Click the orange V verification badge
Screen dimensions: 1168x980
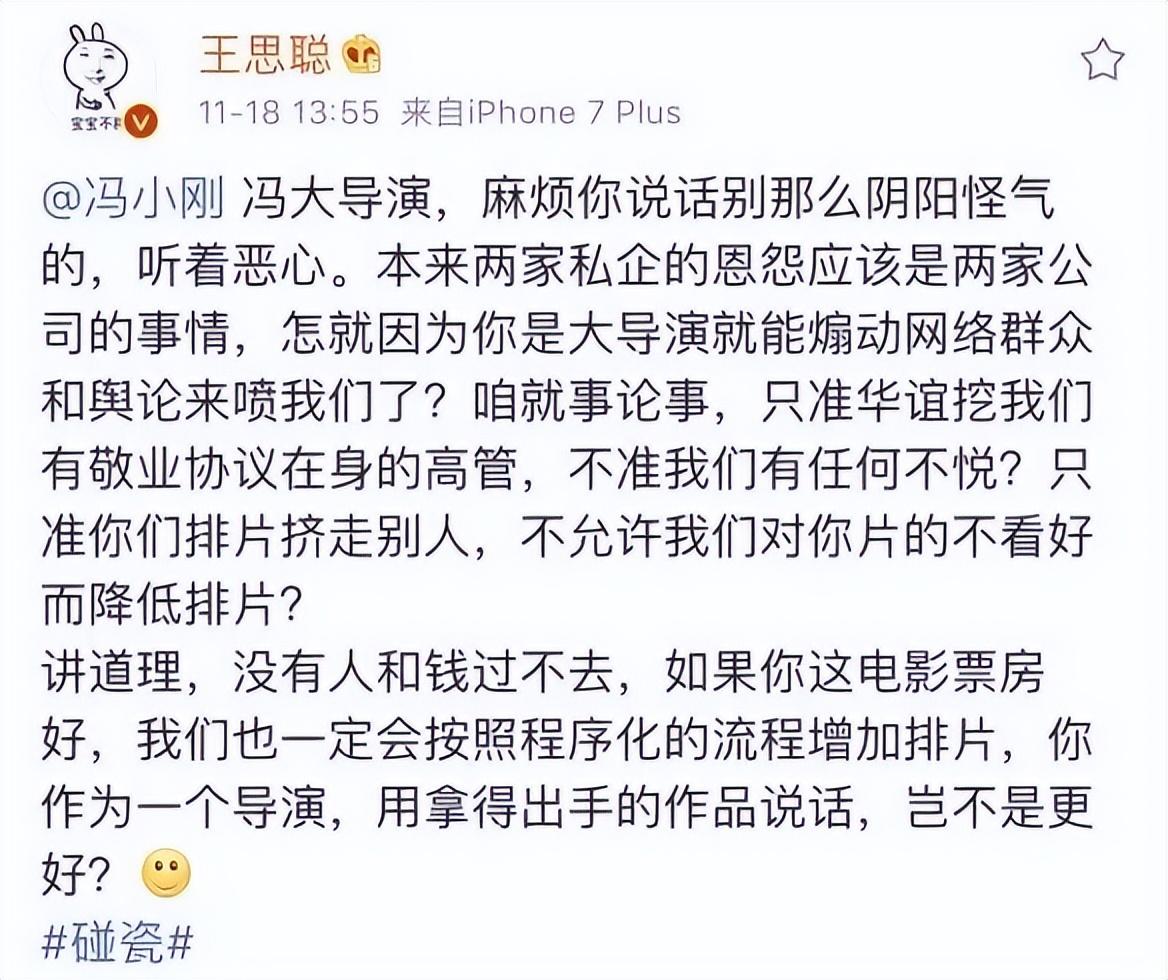coord(138,122)
